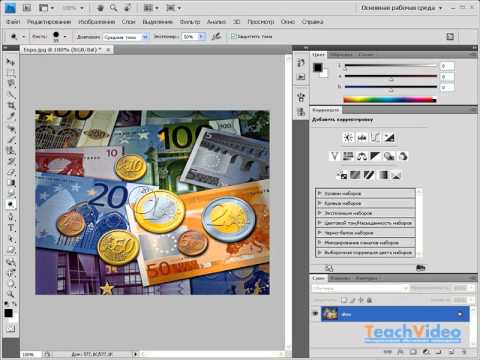Open the Файл menu
The image size is (480, 360).
13,22
